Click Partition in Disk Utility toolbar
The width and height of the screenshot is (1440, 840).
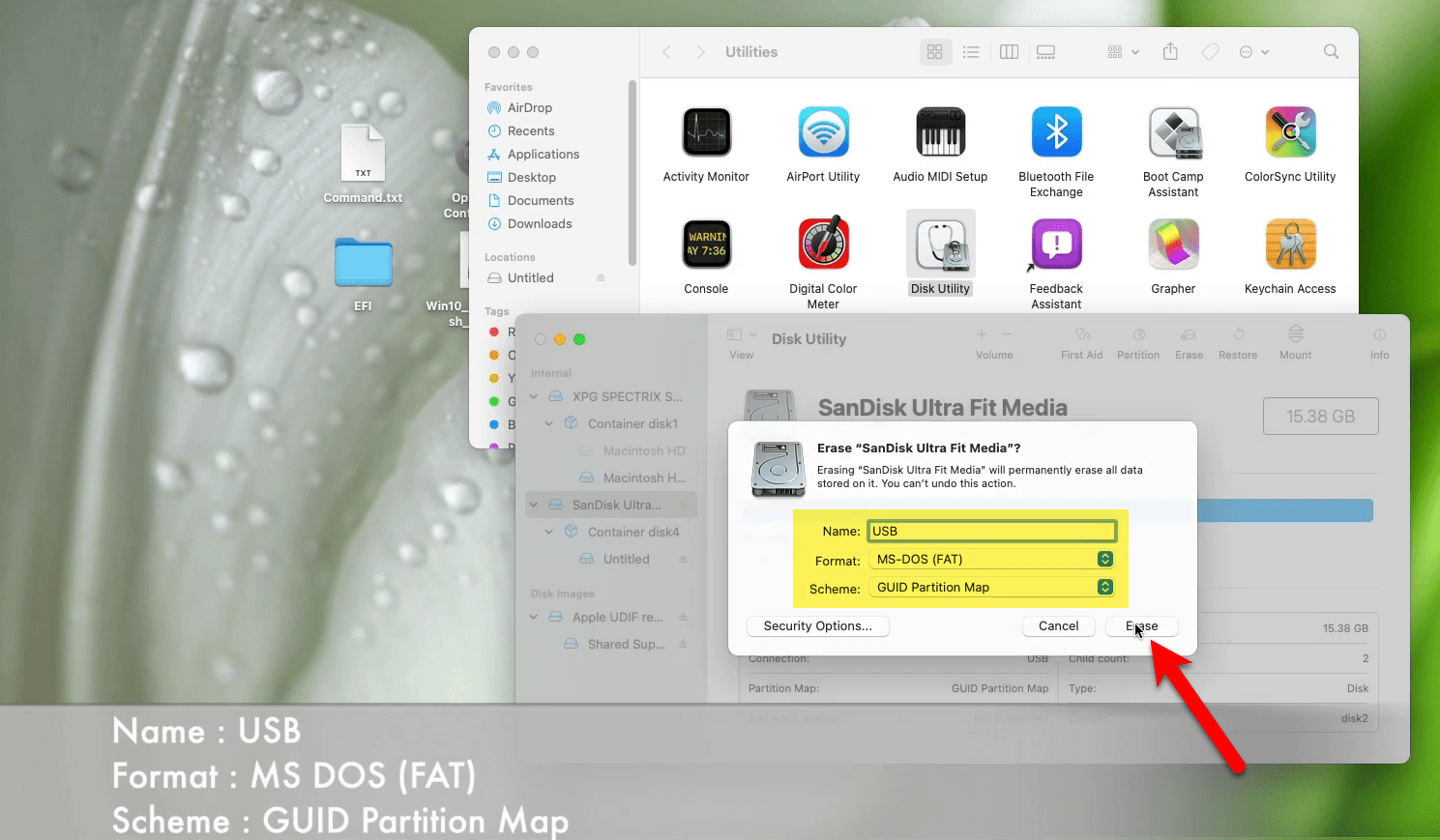coord(1138,342)
